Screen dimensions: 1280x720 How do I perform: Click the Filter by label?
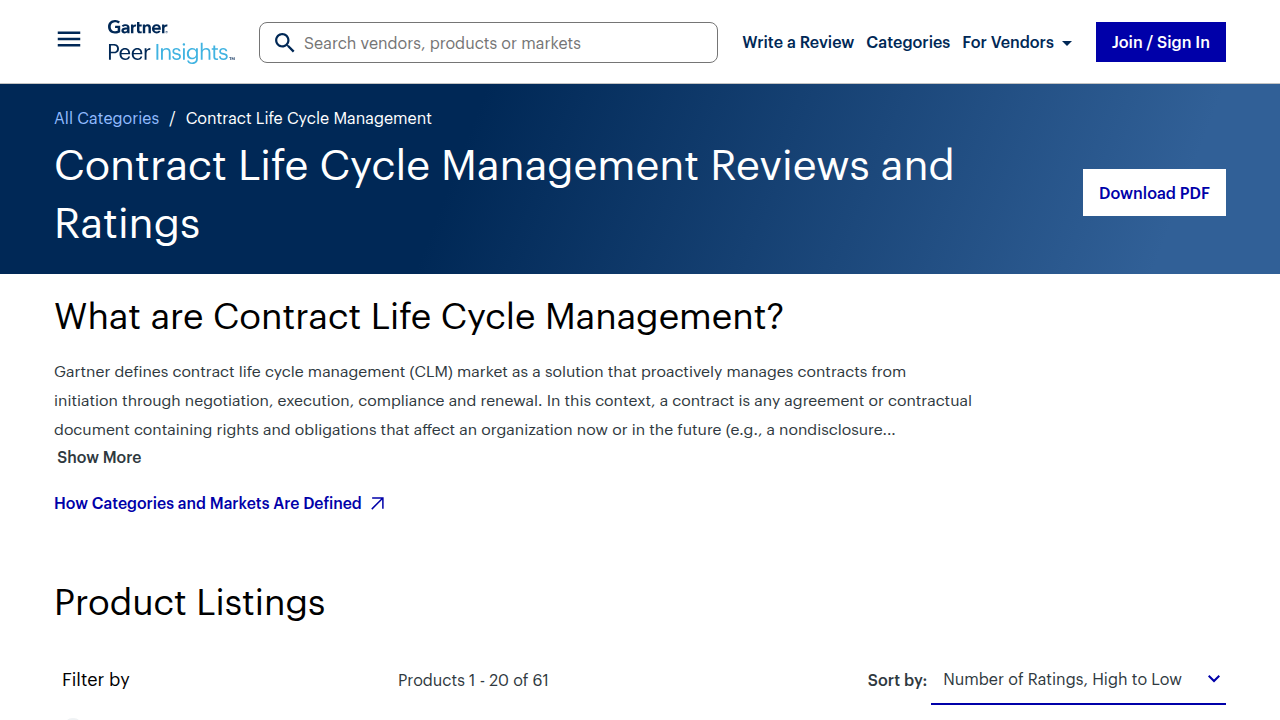96,680
